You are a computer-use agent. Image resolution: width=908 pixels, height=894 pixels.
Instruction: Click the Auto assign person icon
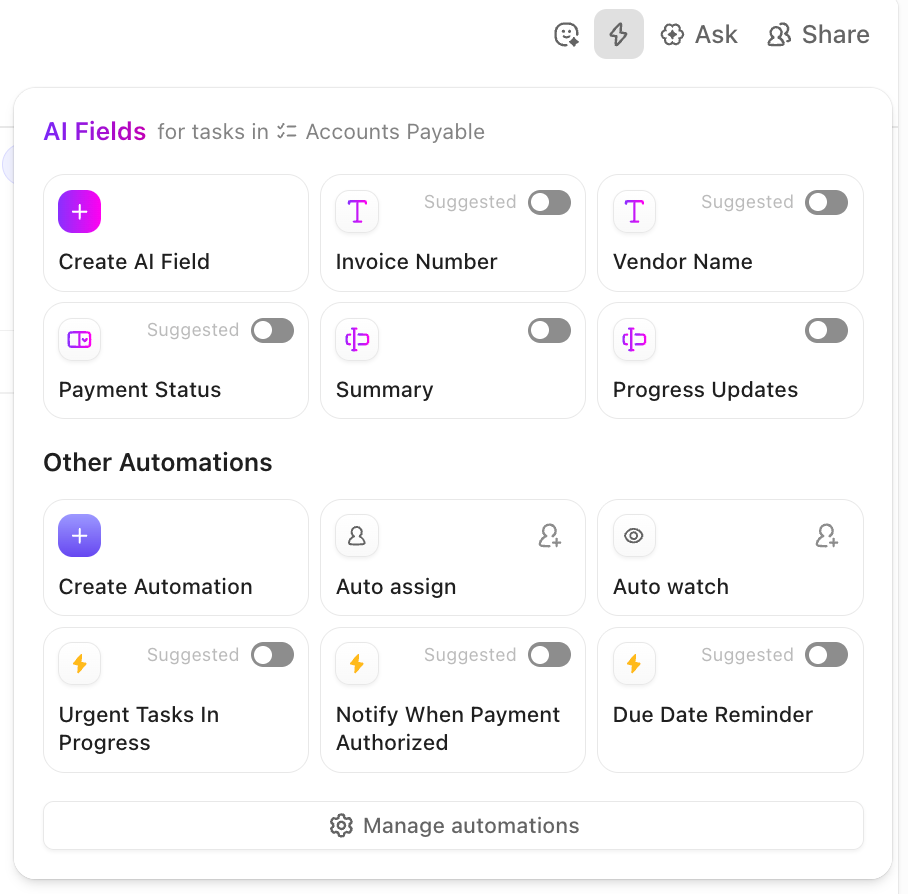[x=357, y=536]
